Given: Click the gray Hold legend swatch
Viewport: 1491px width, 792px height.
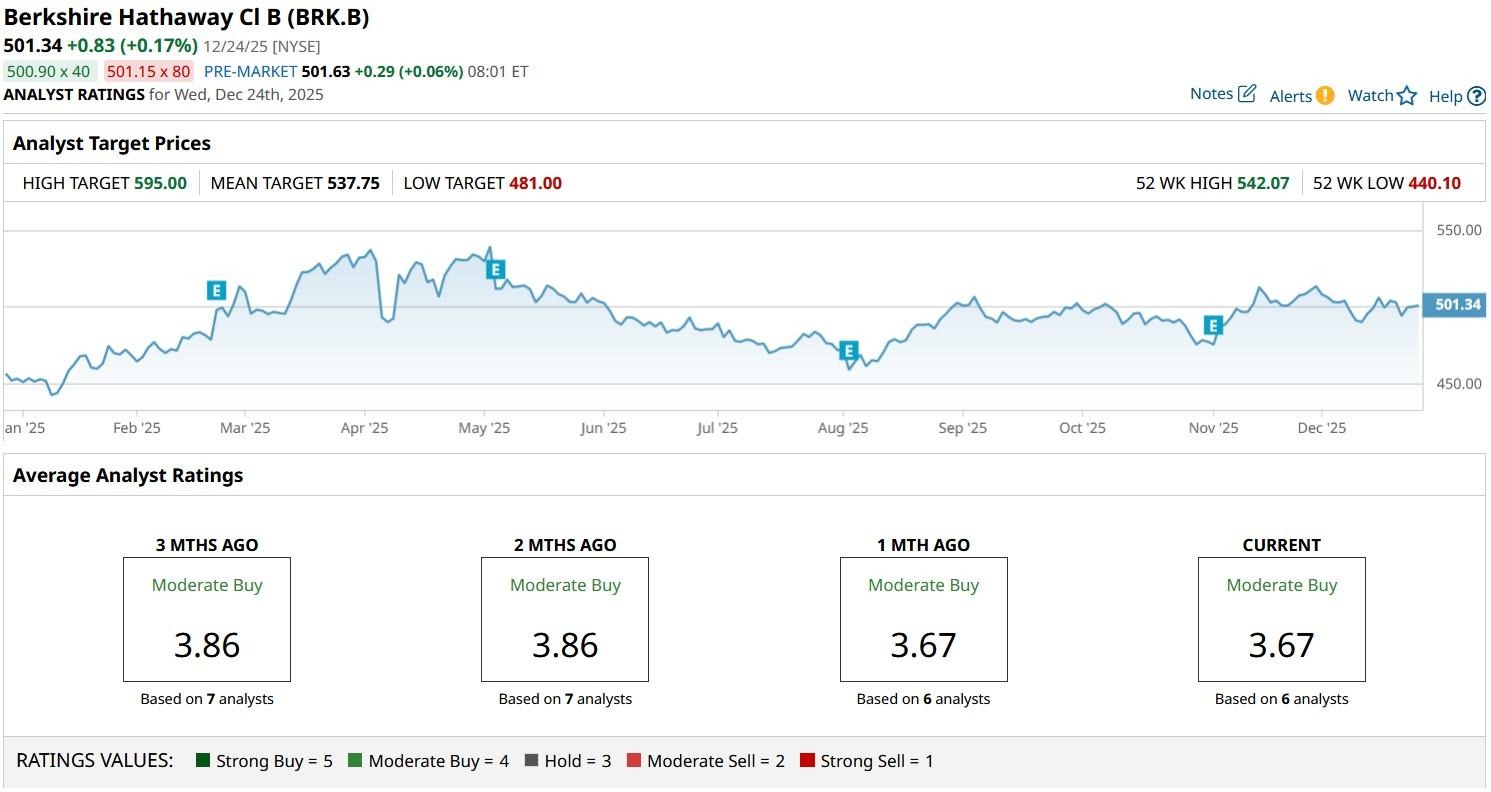Looking at the screenshot, I should pyautogui.click(x=532, y=761).
